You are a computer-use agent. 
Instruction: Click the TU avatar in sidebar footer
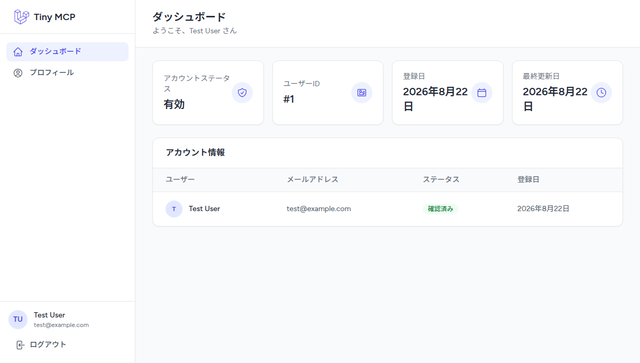tap(18, 319)
